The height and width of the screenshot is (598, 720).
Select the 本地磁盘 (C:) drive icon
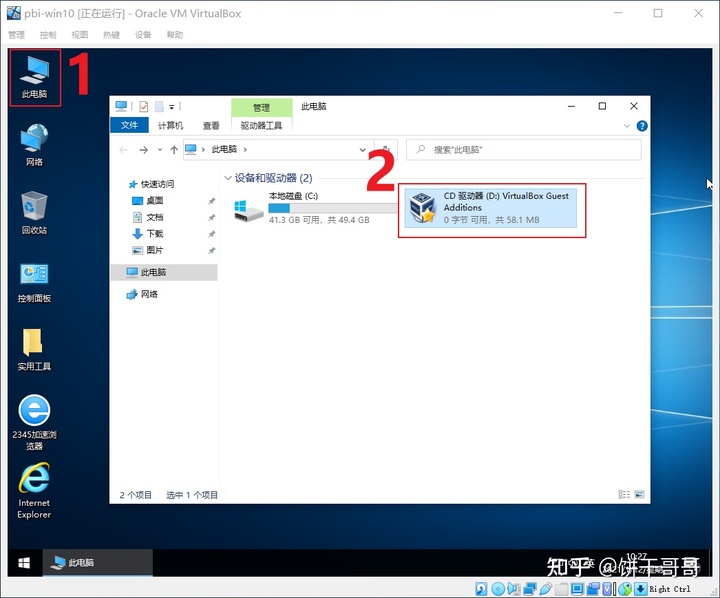tap(248, 210)
